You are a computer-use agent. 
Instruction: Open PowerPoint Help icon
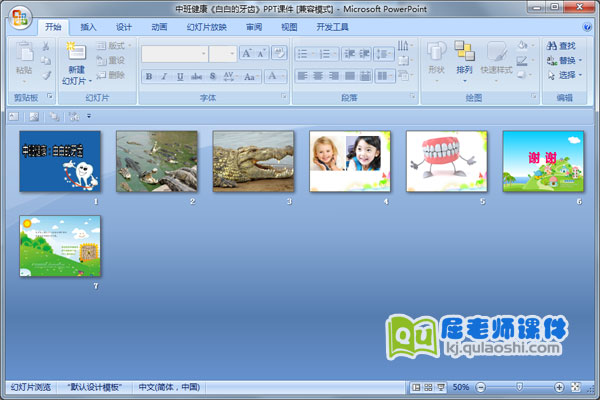pos(587,27)
